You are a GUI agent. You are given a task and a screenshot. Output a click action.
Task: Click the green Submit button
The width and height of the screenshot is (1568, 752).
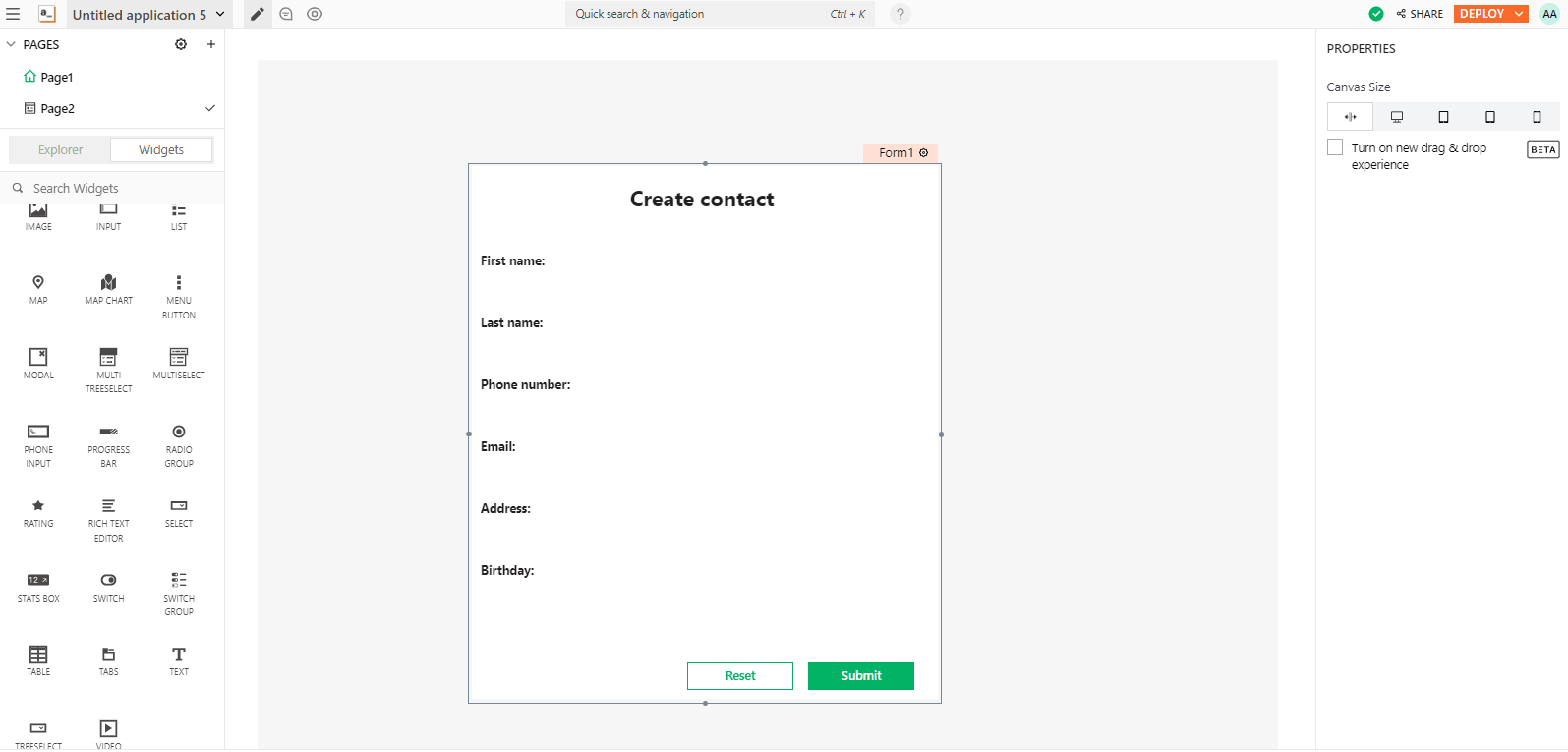tap(860, 676)
